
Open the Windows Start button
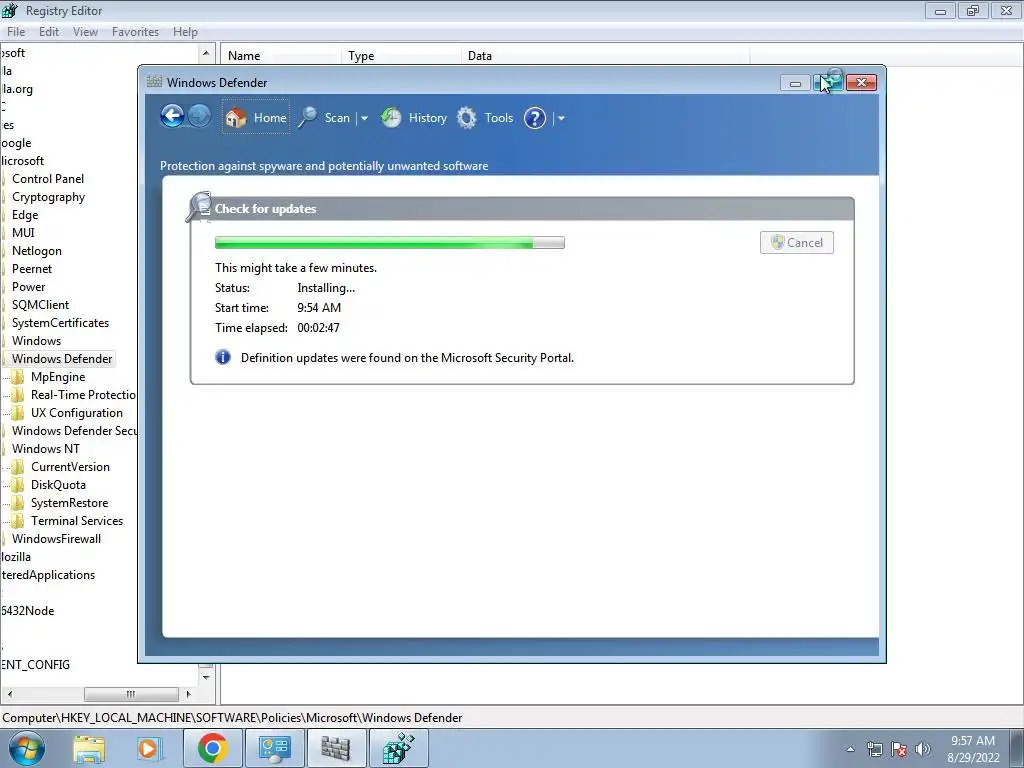click(27, 748)
